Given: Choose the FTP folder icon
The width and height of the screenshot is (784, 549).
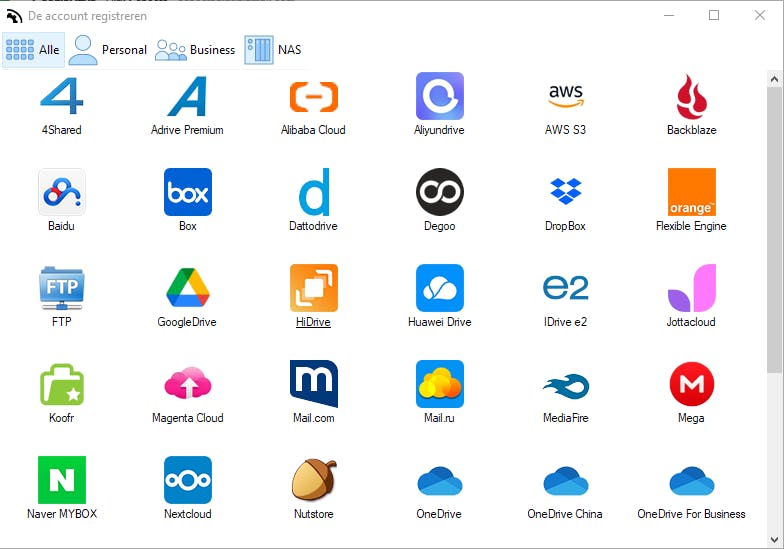Looking at the screenshot, I should [62, 288].
